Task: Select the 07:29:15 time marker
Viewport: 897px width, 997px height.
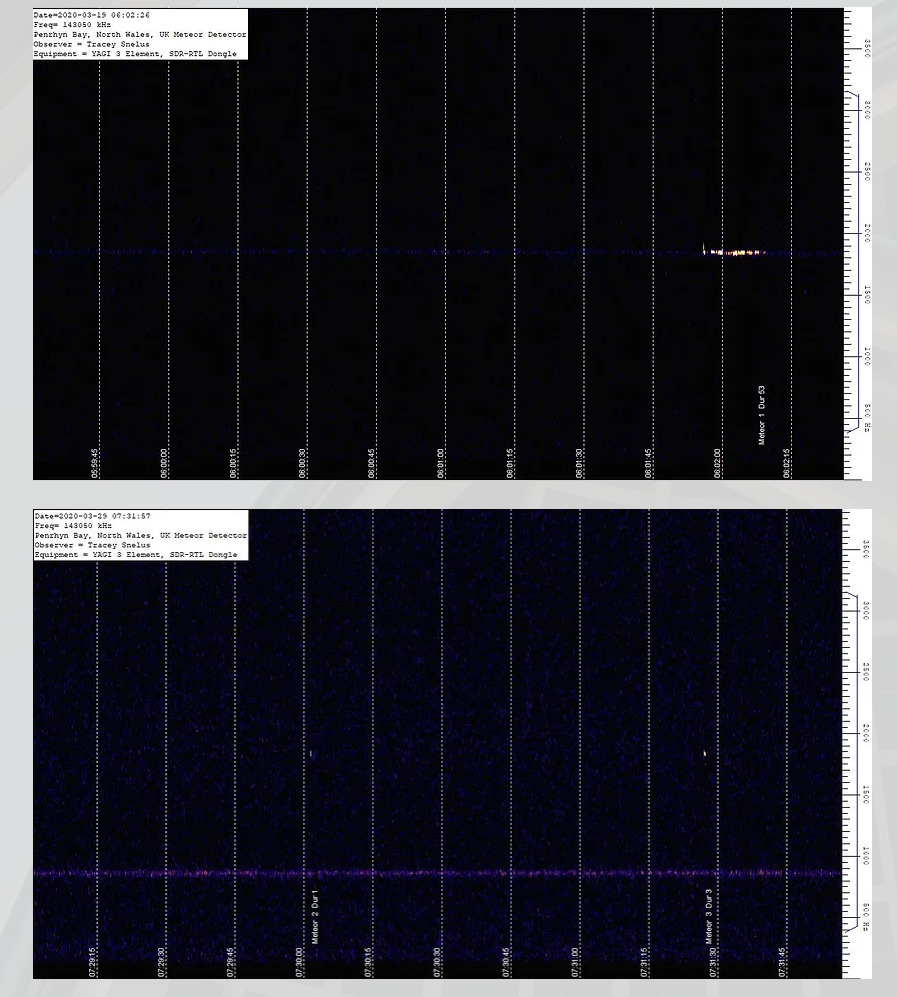Action: pos(92,962)
